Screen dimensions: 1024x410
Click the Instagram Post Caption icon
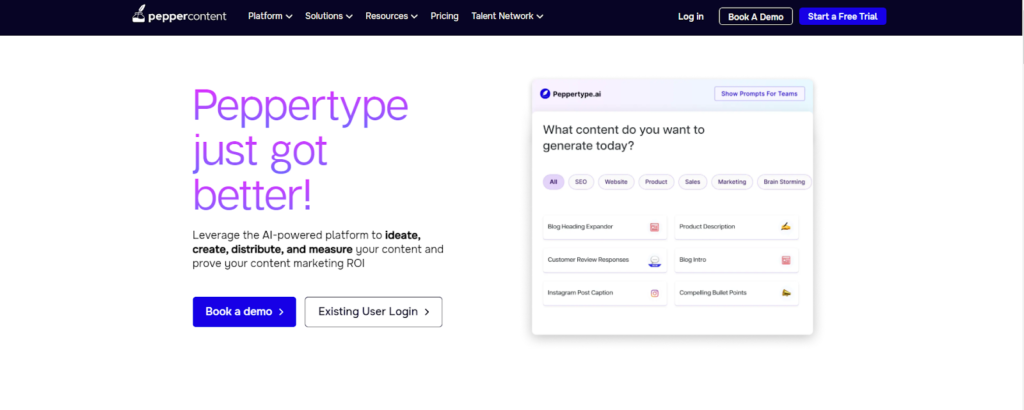(654, 293)
